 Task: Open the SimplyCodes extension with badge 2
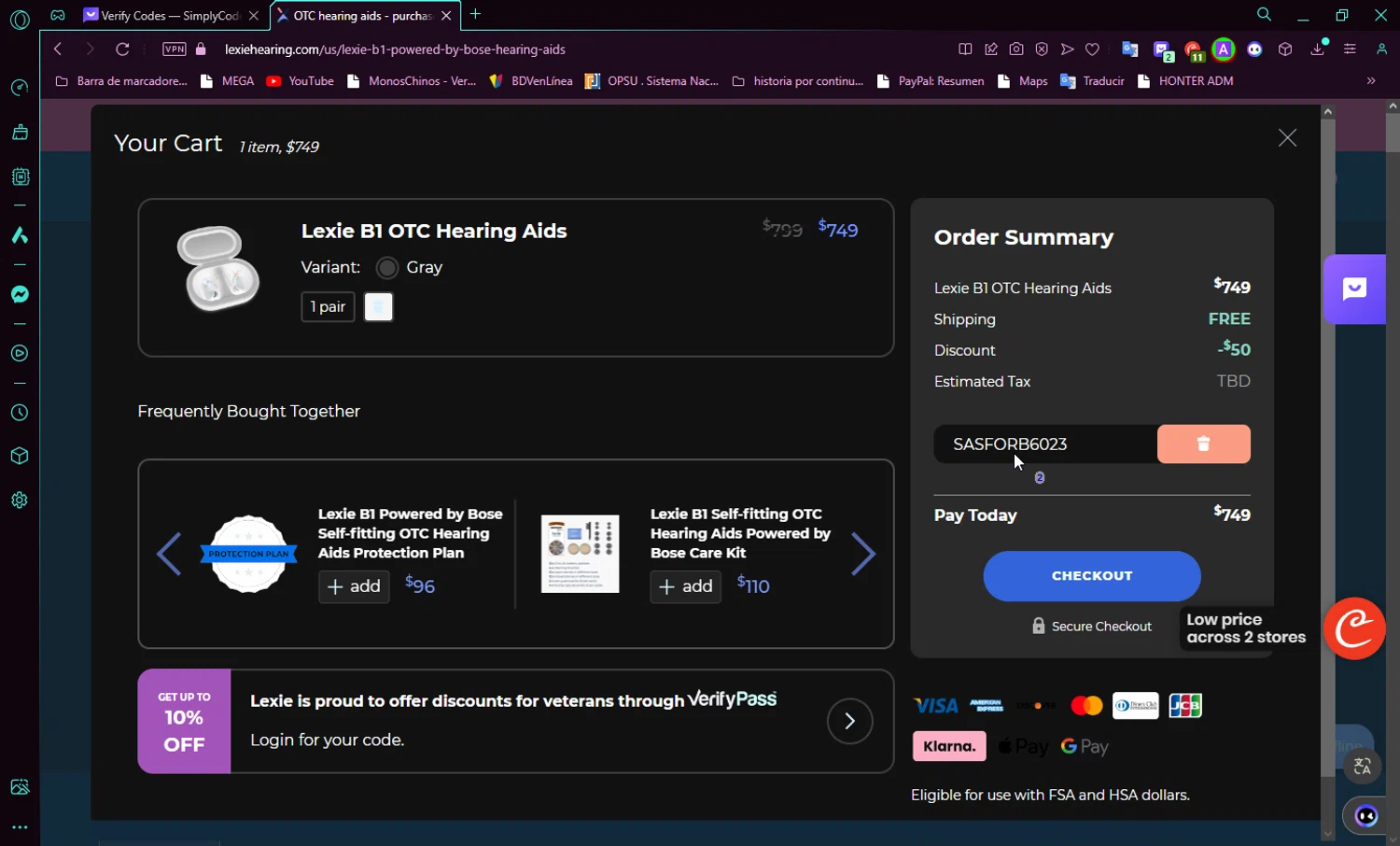point(1162,50)
